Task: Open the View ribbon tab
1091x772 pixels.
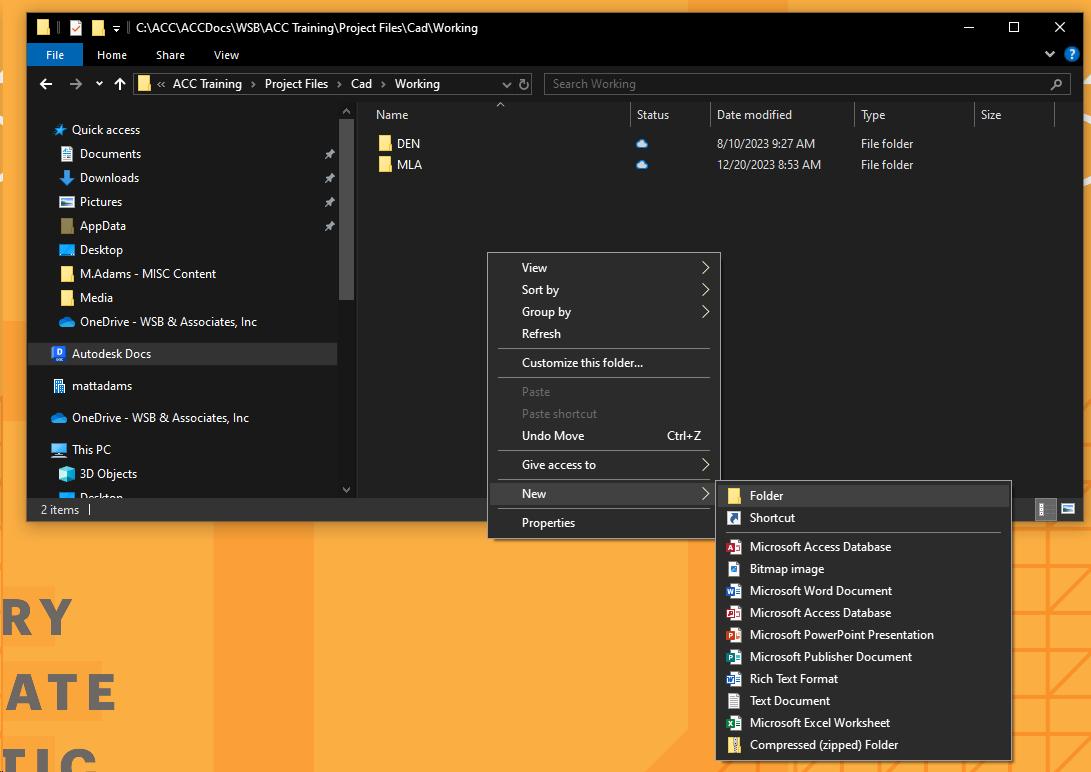Action: (226, 55)
